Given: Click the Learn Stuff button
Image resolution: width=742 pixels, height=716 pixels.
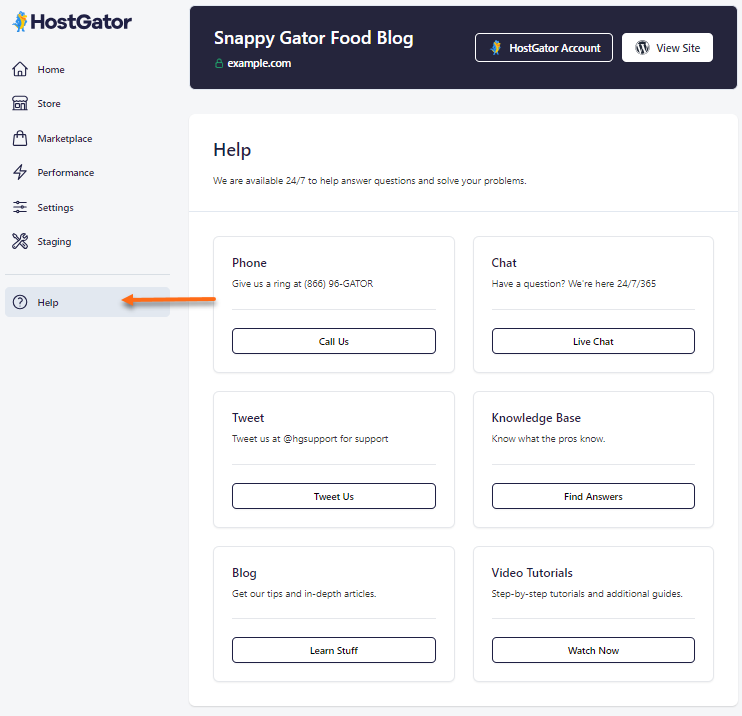Looking at the screenshot, I should [x=334, y=650].
